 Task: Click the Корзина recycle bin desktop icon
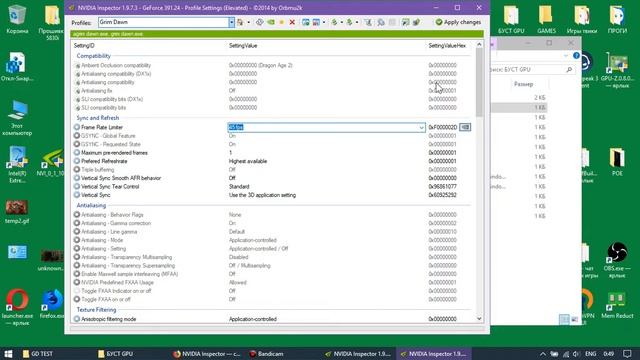point(17,18)
